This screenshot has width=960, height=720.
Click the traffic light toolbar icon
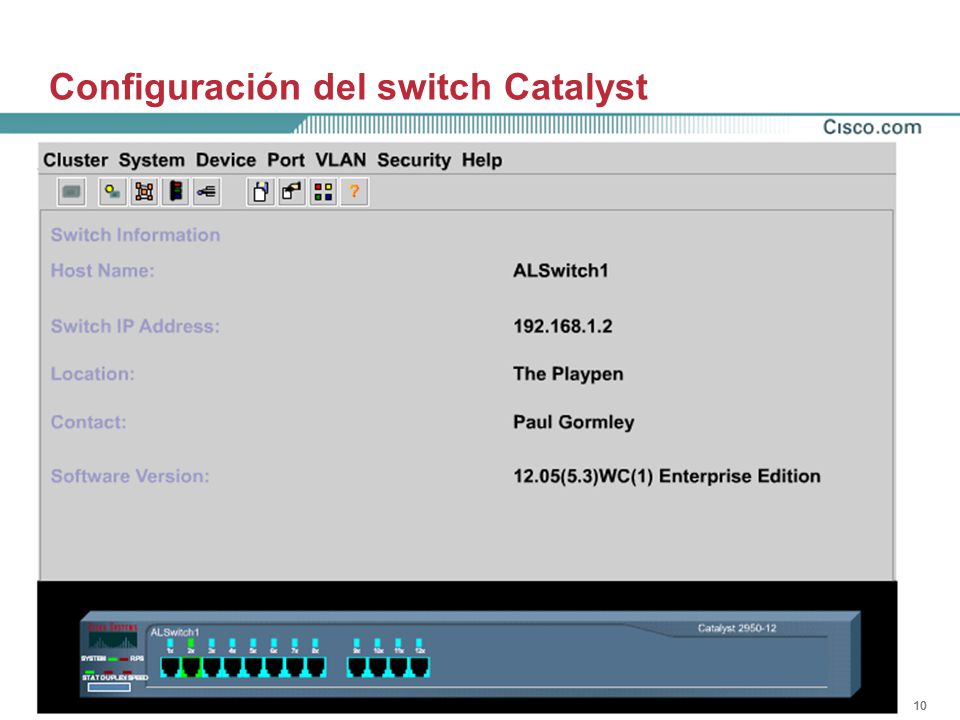coord(176,192)
